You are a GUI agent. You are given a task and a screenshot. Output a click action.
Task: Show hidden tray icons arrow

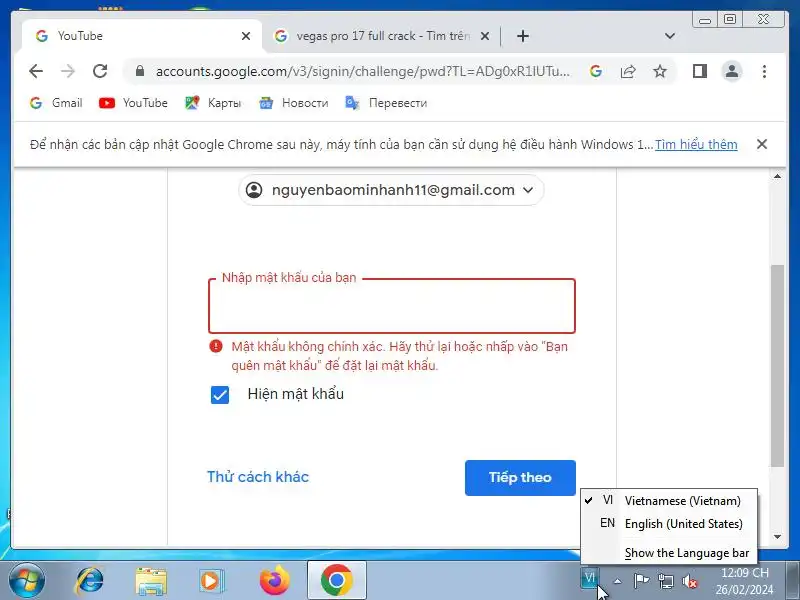tap(617, 581)
